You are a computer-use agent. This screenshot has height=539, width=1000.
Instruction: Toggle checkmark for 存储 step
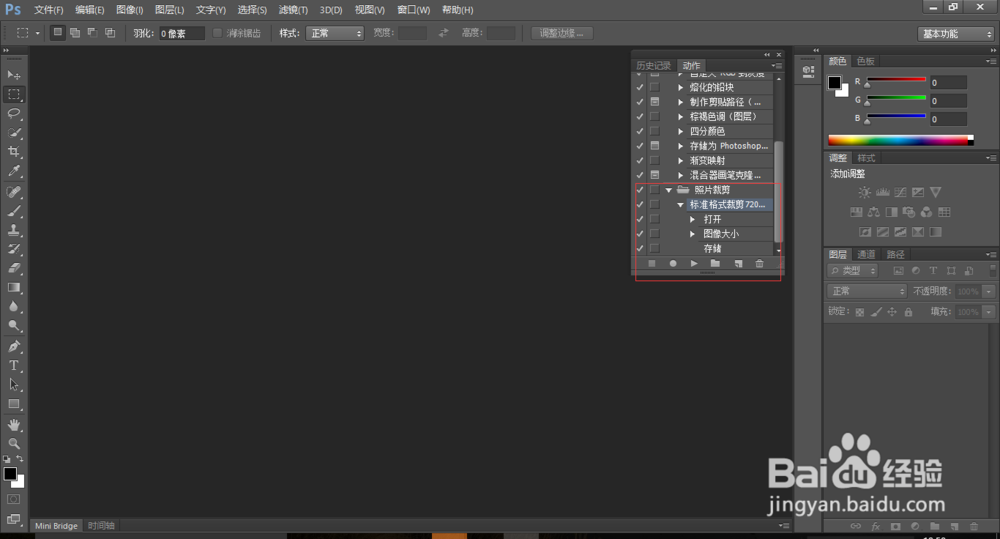(640, 249)
